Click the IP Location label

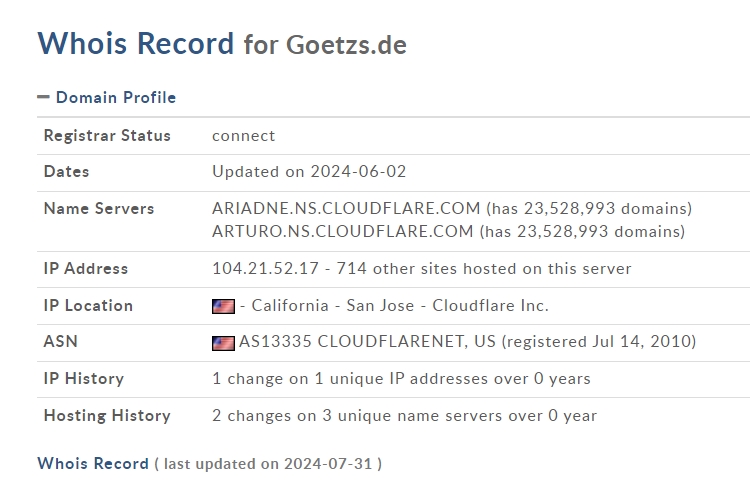click(88, 306)
